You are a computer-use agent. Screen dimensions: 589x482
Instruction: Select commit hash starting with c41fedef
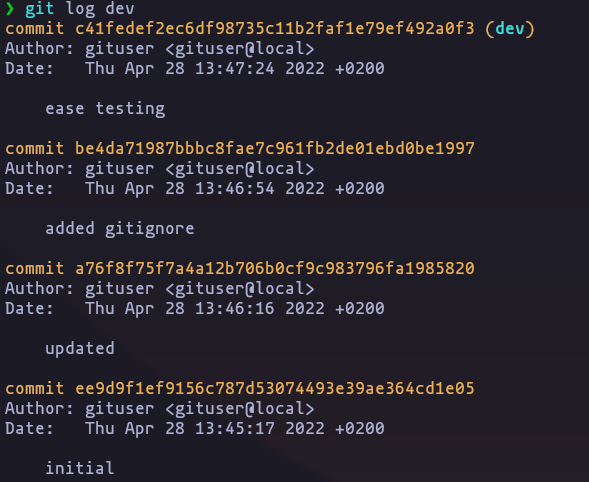click(275, 29)
